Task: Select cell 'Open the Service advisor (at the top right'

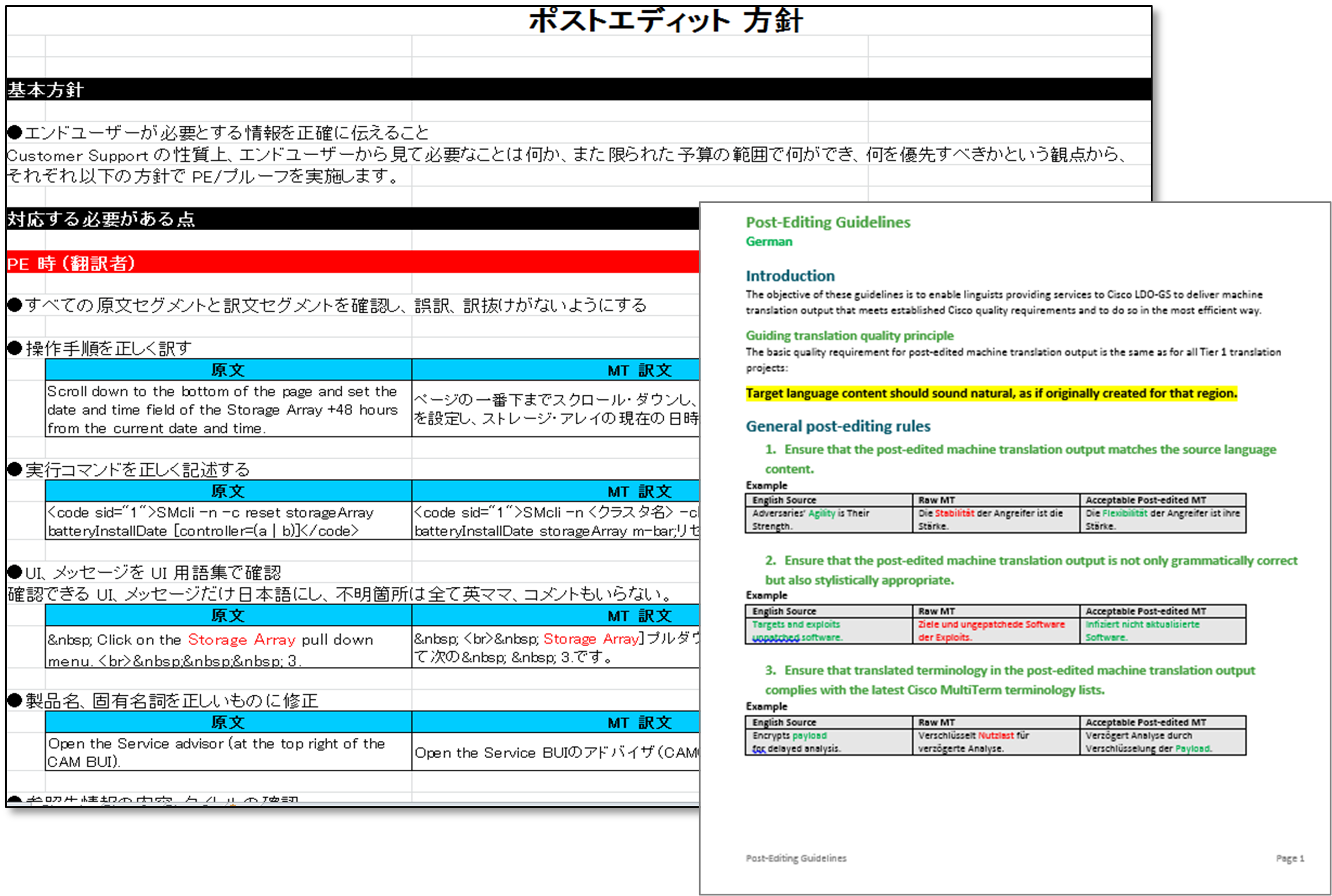Action: (229, 752)
